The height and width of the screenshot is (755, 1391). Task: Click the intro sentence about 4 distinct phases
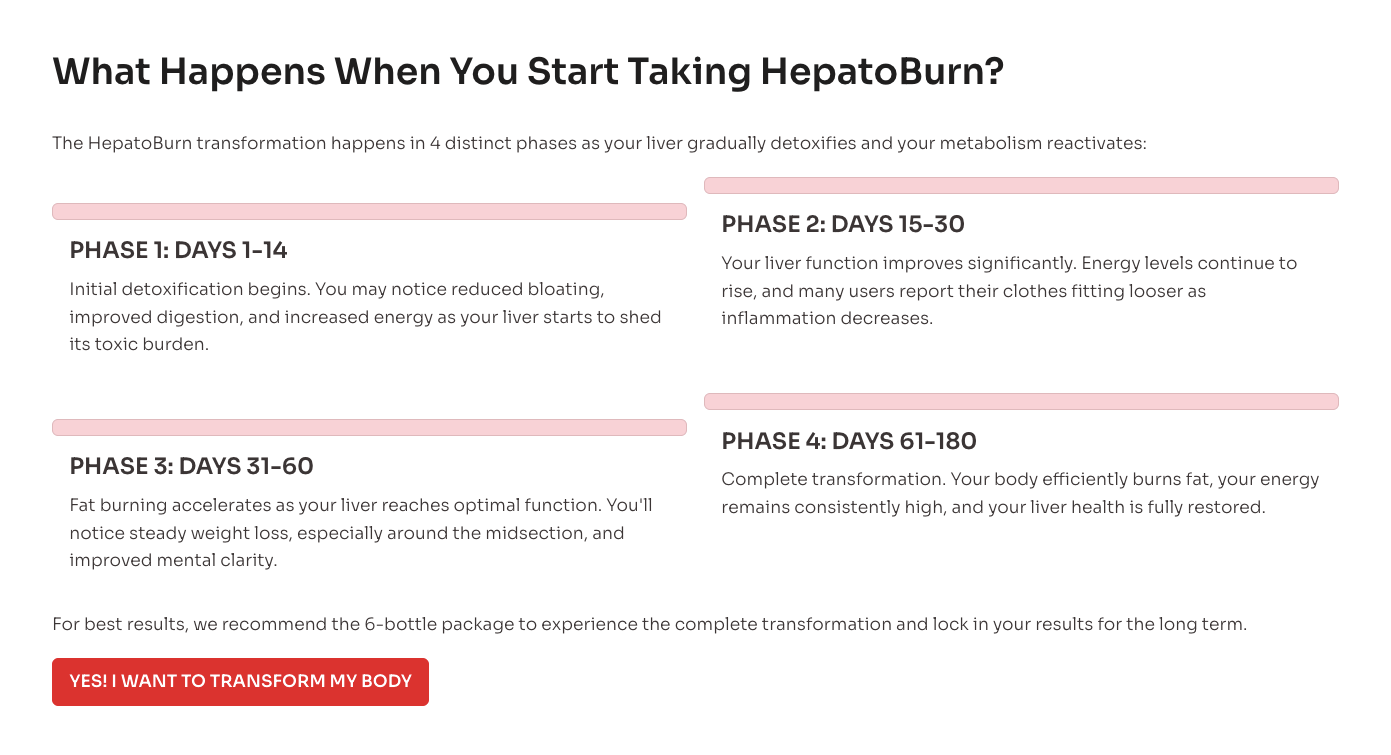pyautogui.click(x=599, y=143)
